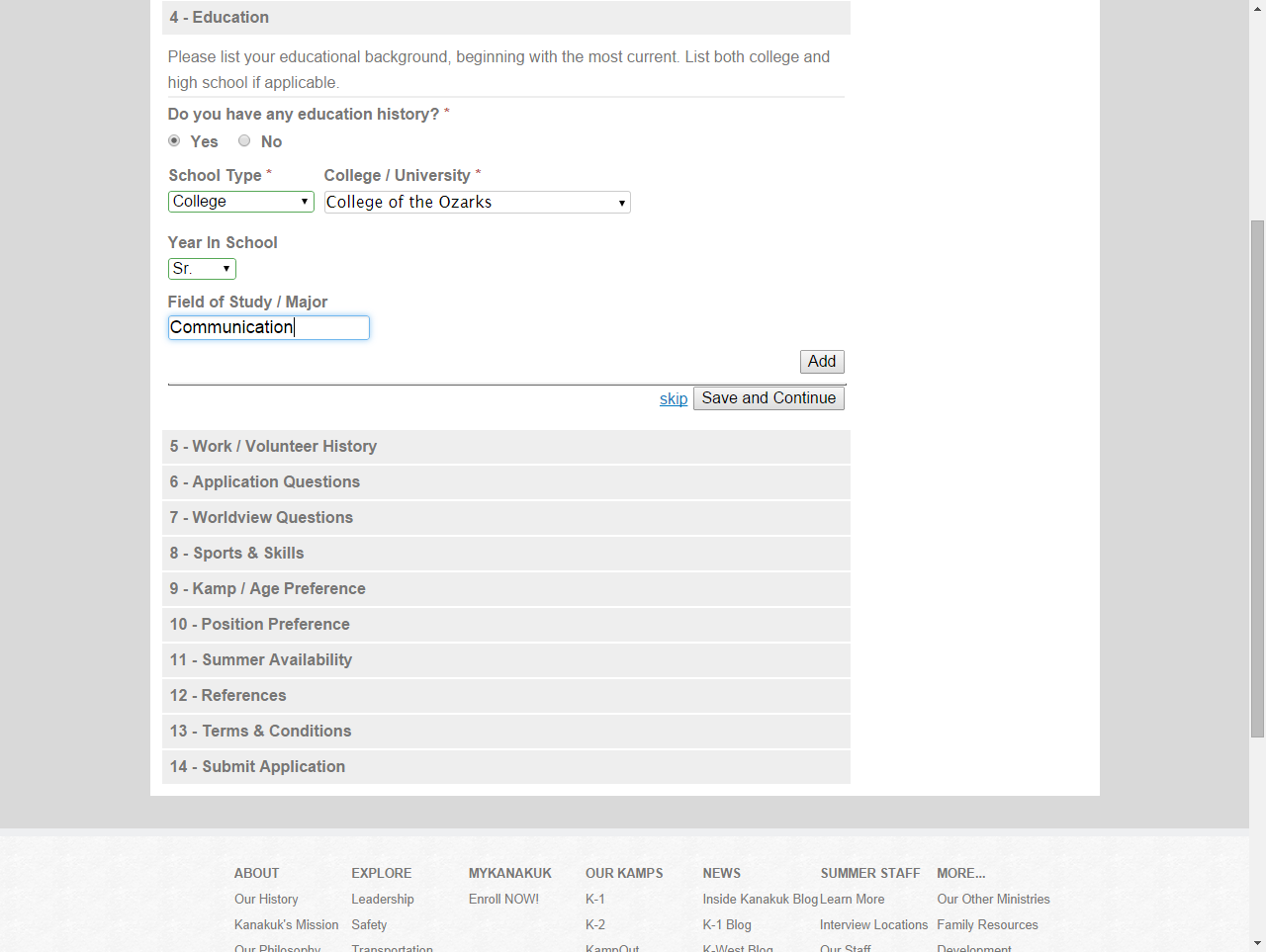This screenshot has width=1266, height=952.
Task: Click the Interview Locations footer link
Action: 873,925
